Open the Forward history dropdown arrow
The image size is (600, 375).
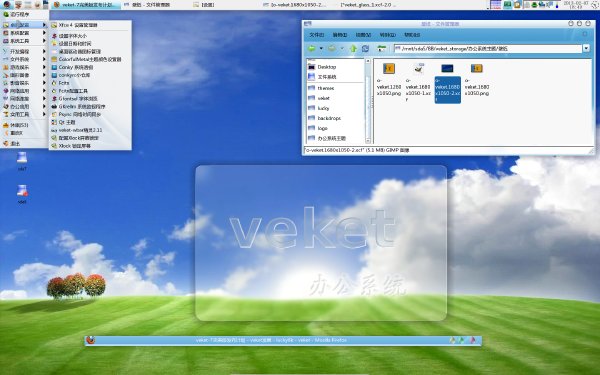click(342, 49)
